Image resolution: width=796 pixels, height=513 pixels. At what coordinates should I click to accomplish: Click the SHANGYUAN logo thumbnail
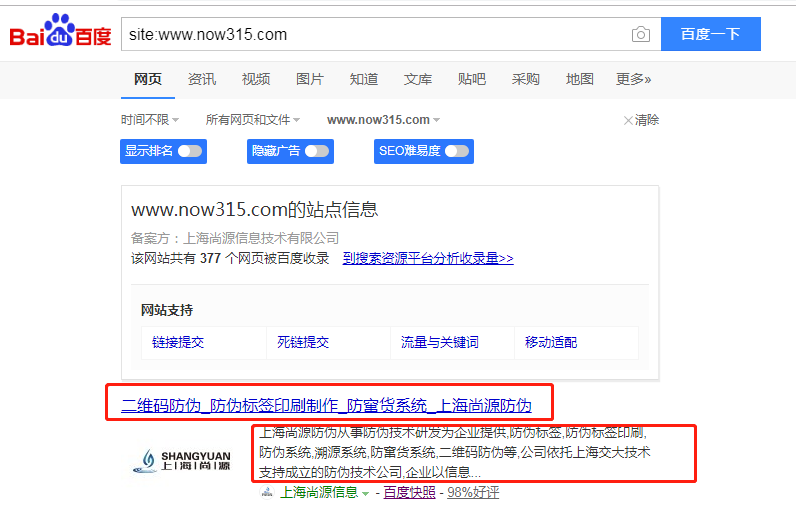click(182, 460)
